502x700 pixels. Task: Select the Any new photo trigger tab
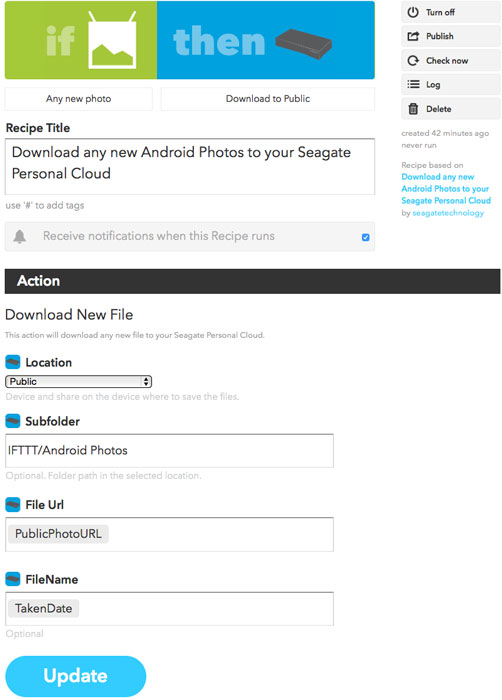click(x=79, y=99)
